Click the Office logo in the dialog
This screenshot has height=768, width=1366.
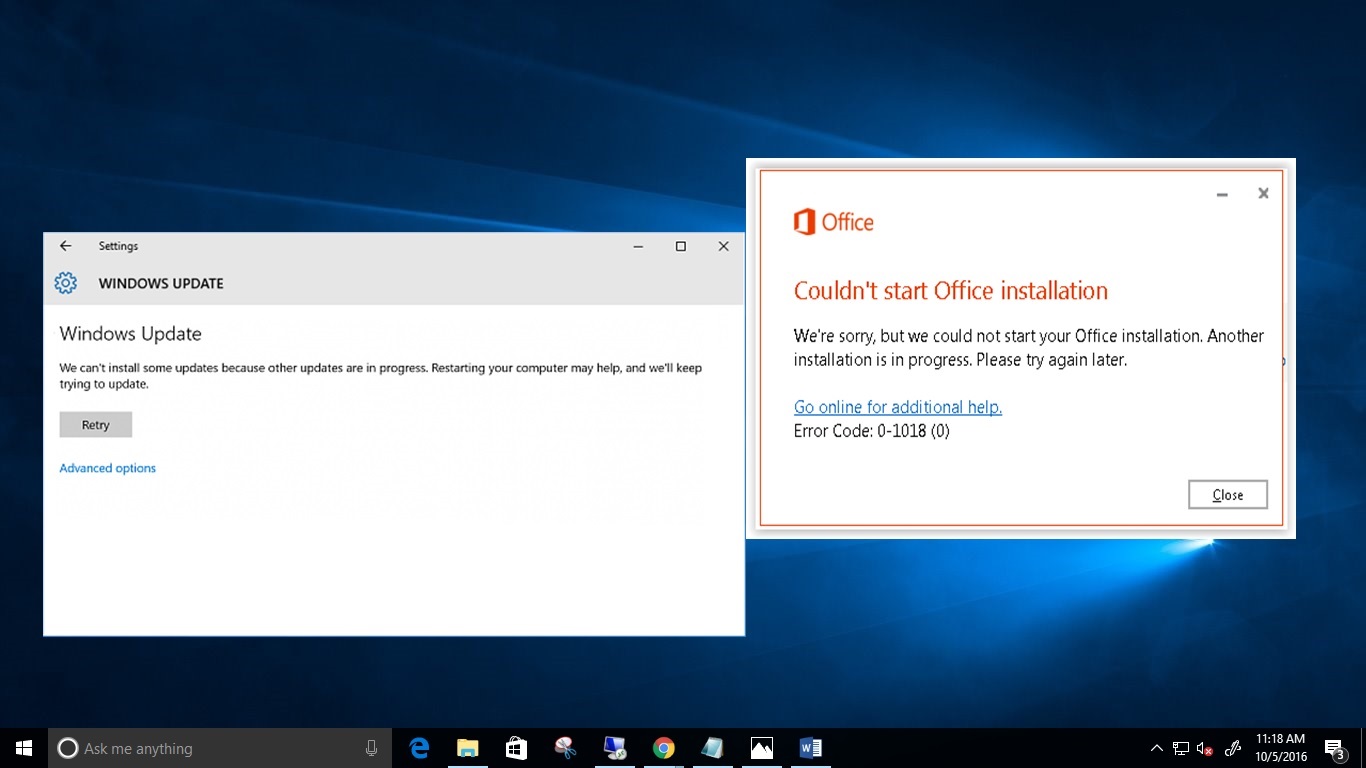pos(833,222)
